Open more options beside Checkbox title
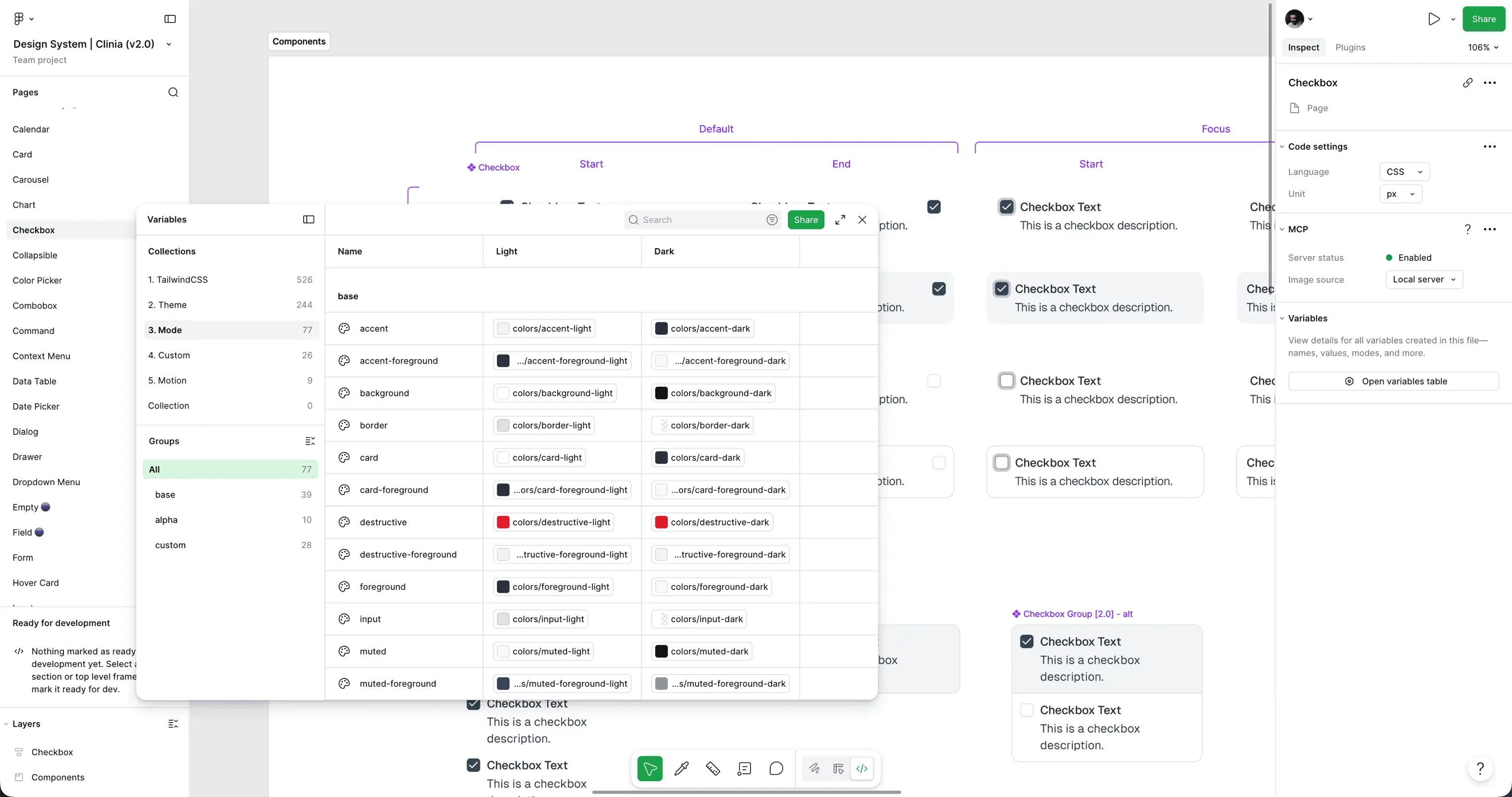Image resolution: width=1512 pixels, height=797 pixels. pyautogui.click(x=1490, y=83)
